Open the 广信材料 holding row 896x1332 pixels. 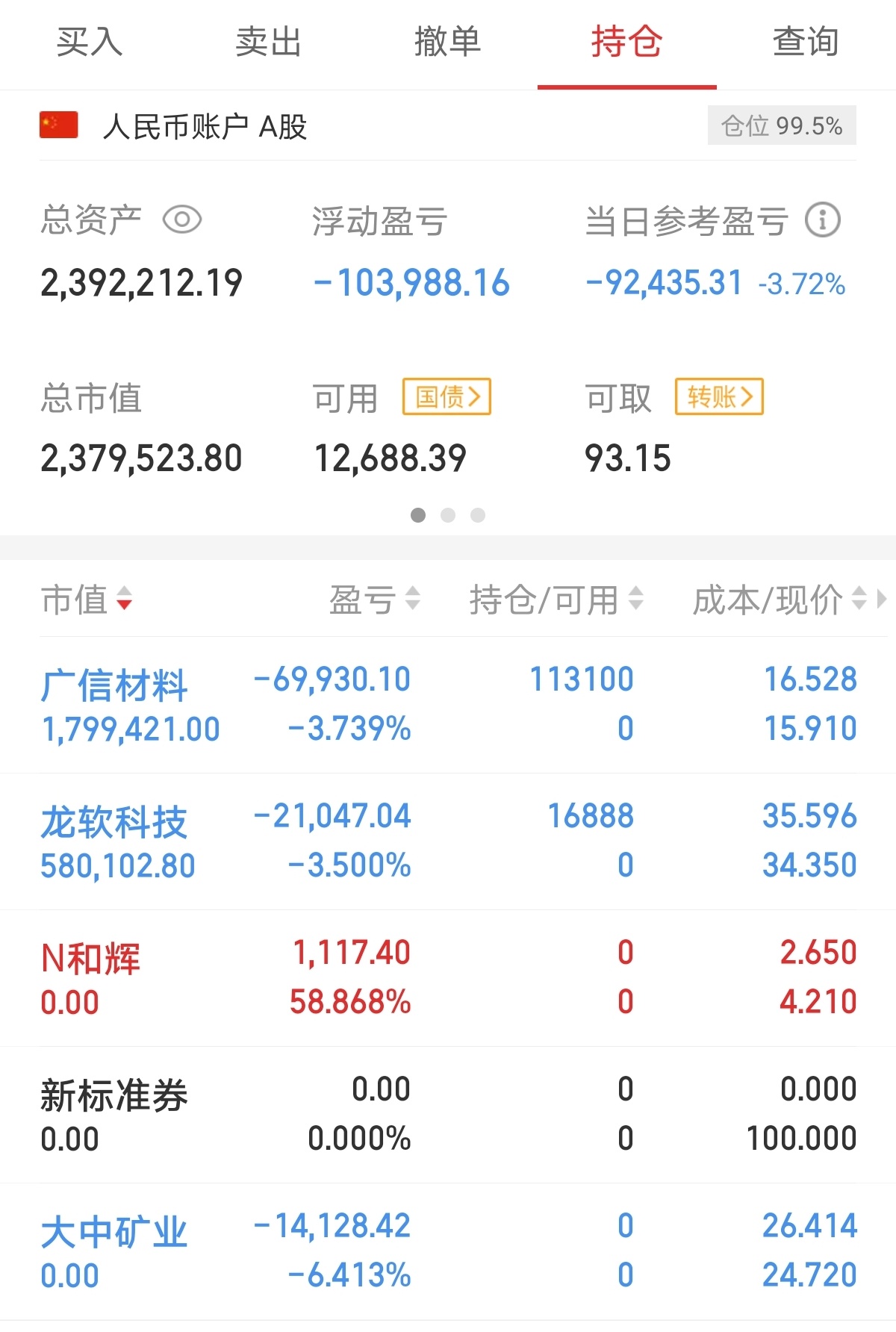[448, 705]
